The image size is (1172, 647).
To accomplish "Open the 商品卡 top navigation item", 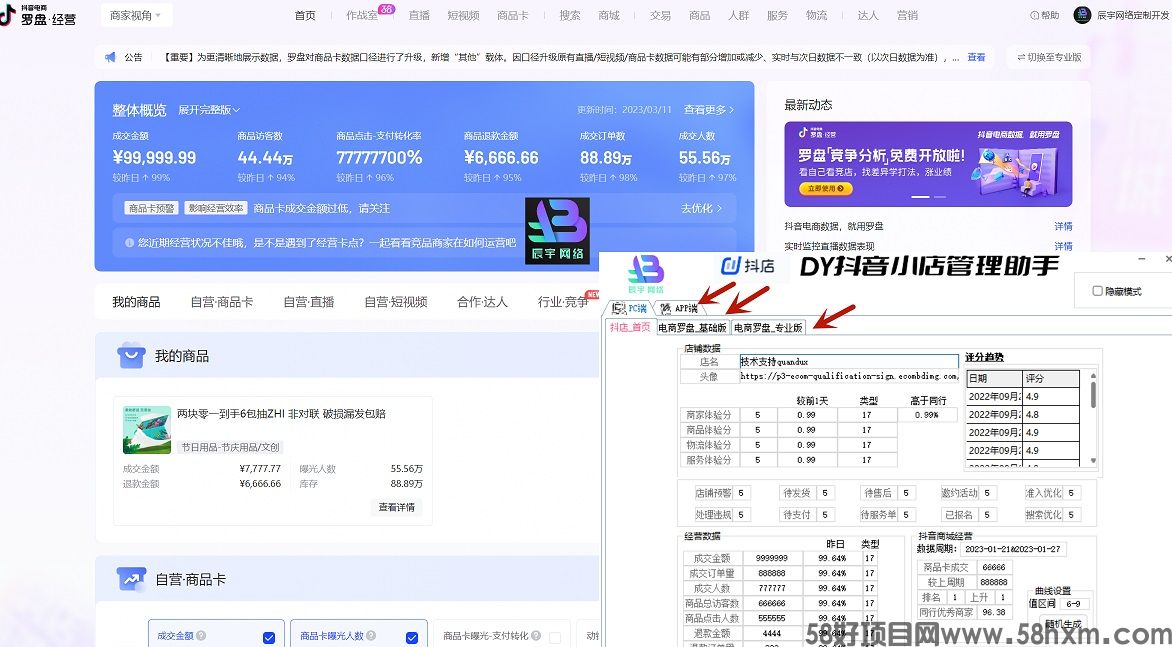I will point(513,15).
